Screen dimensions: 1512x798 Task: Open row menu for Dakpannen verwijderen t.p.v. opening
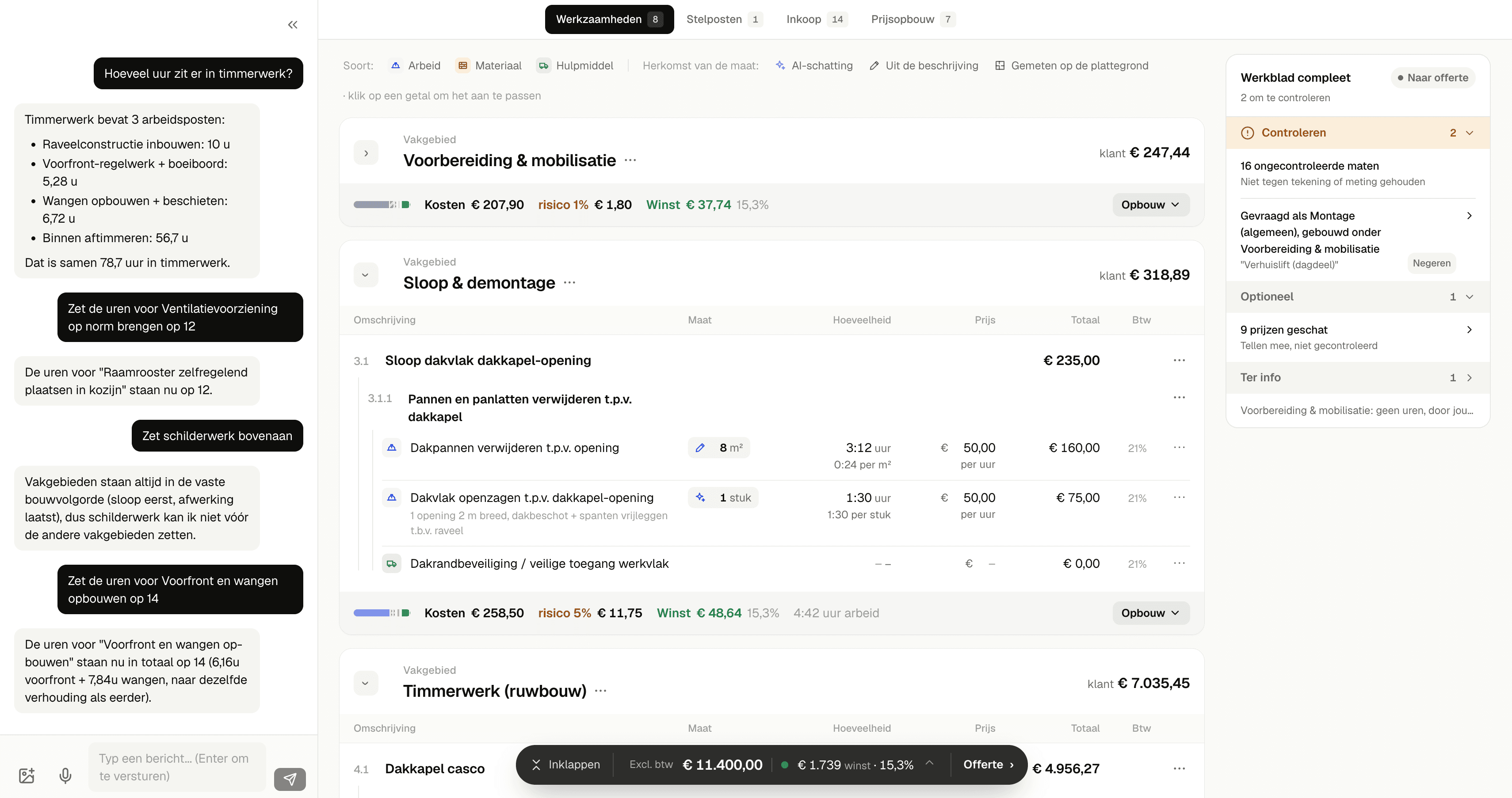1179,448
